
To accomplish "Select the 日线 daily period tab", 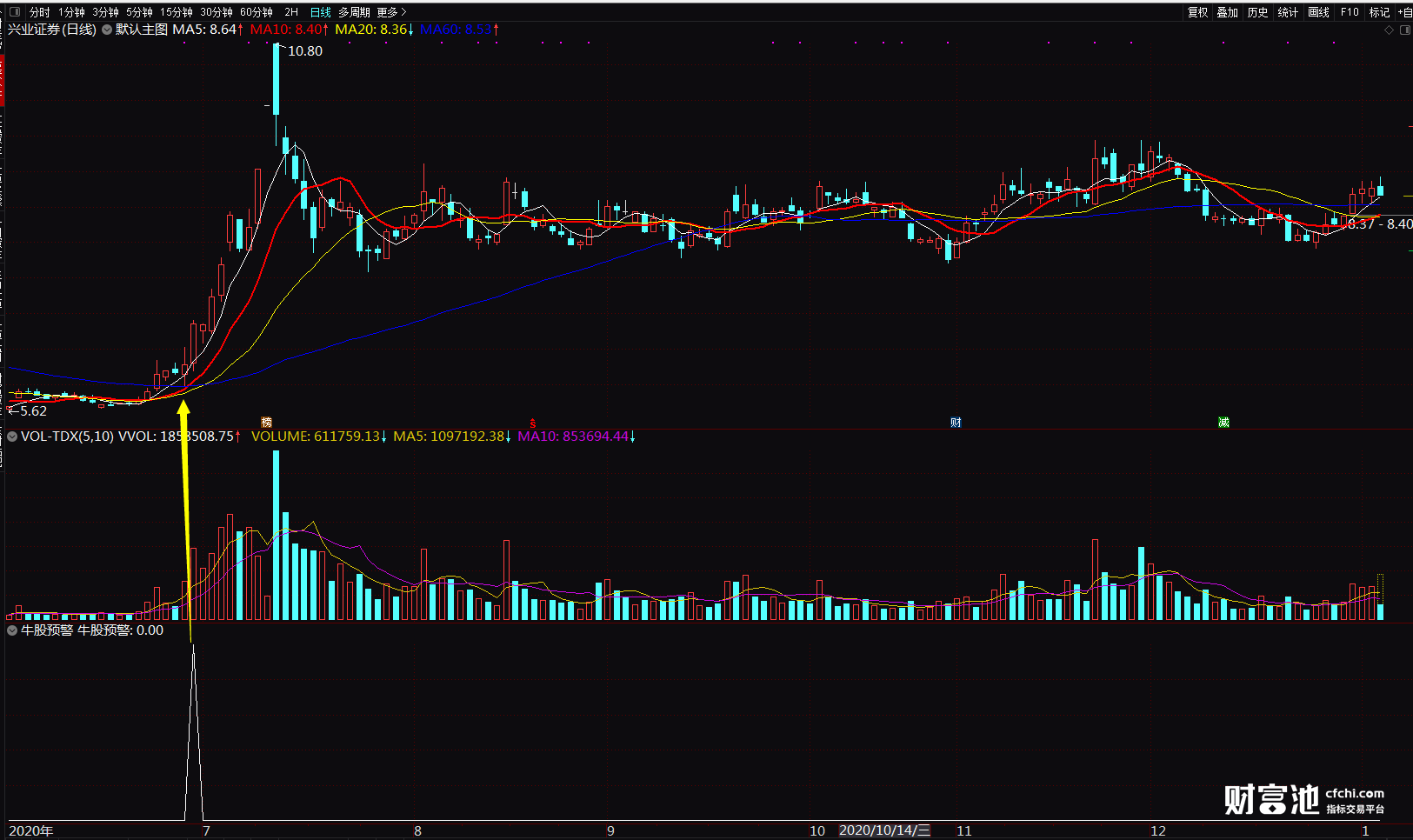I will [x=321, y=12].
